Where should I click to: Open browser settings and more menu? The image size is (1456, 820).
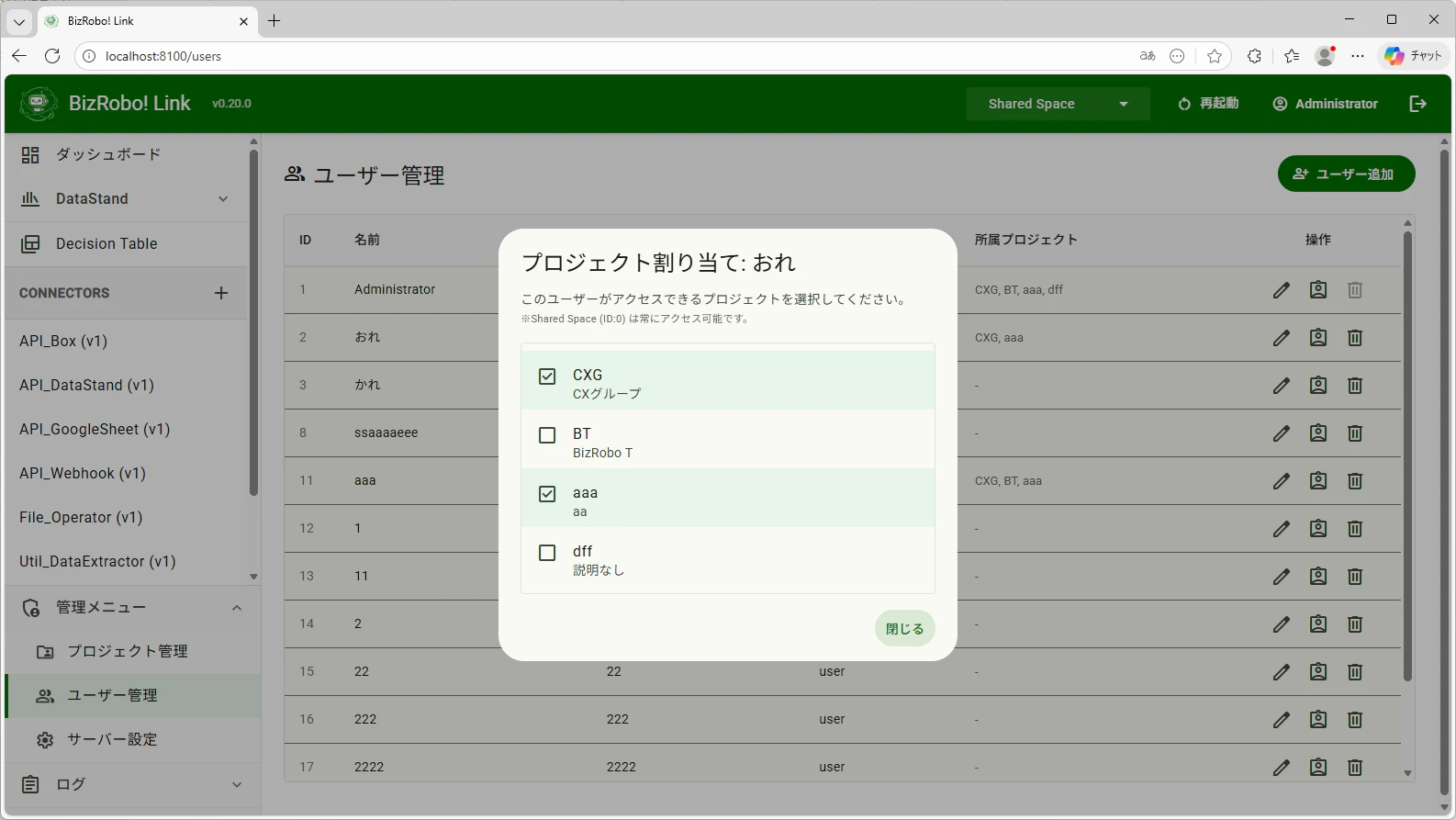click(x=1358, y=56)
